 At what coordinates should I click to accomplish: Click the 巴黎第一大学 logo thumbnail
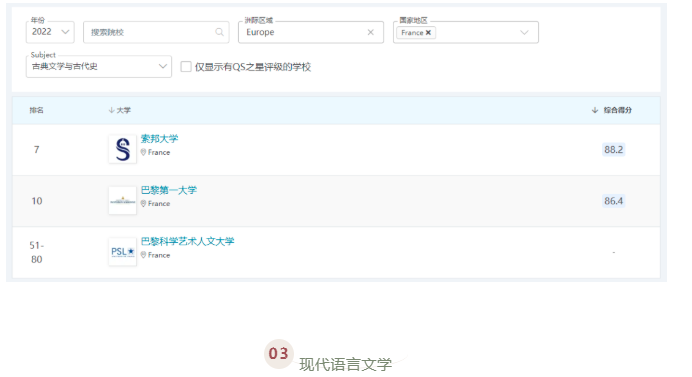122,201
